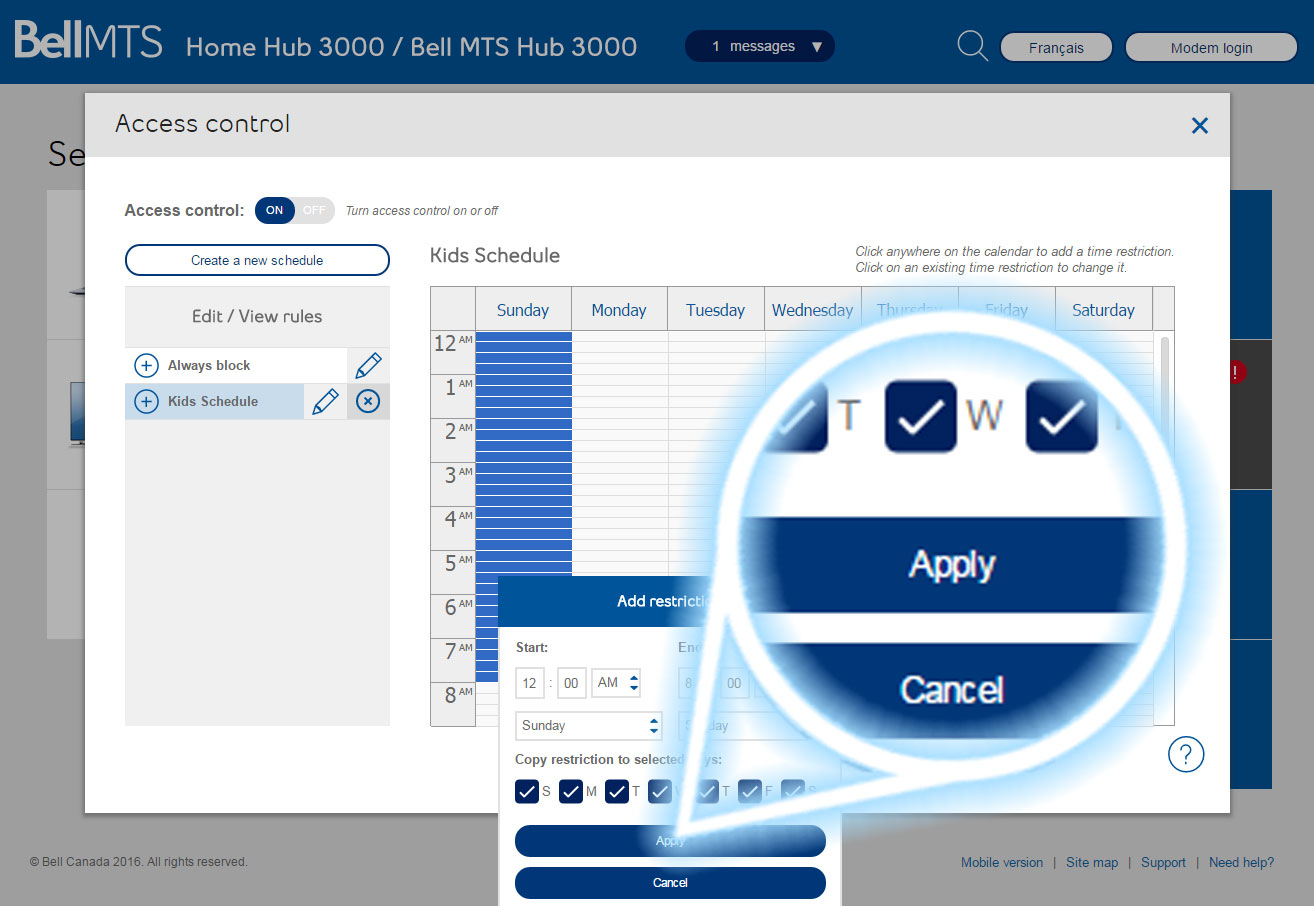Open the messages dropdown in the header
1314x906 pixels.
point(759,46)
